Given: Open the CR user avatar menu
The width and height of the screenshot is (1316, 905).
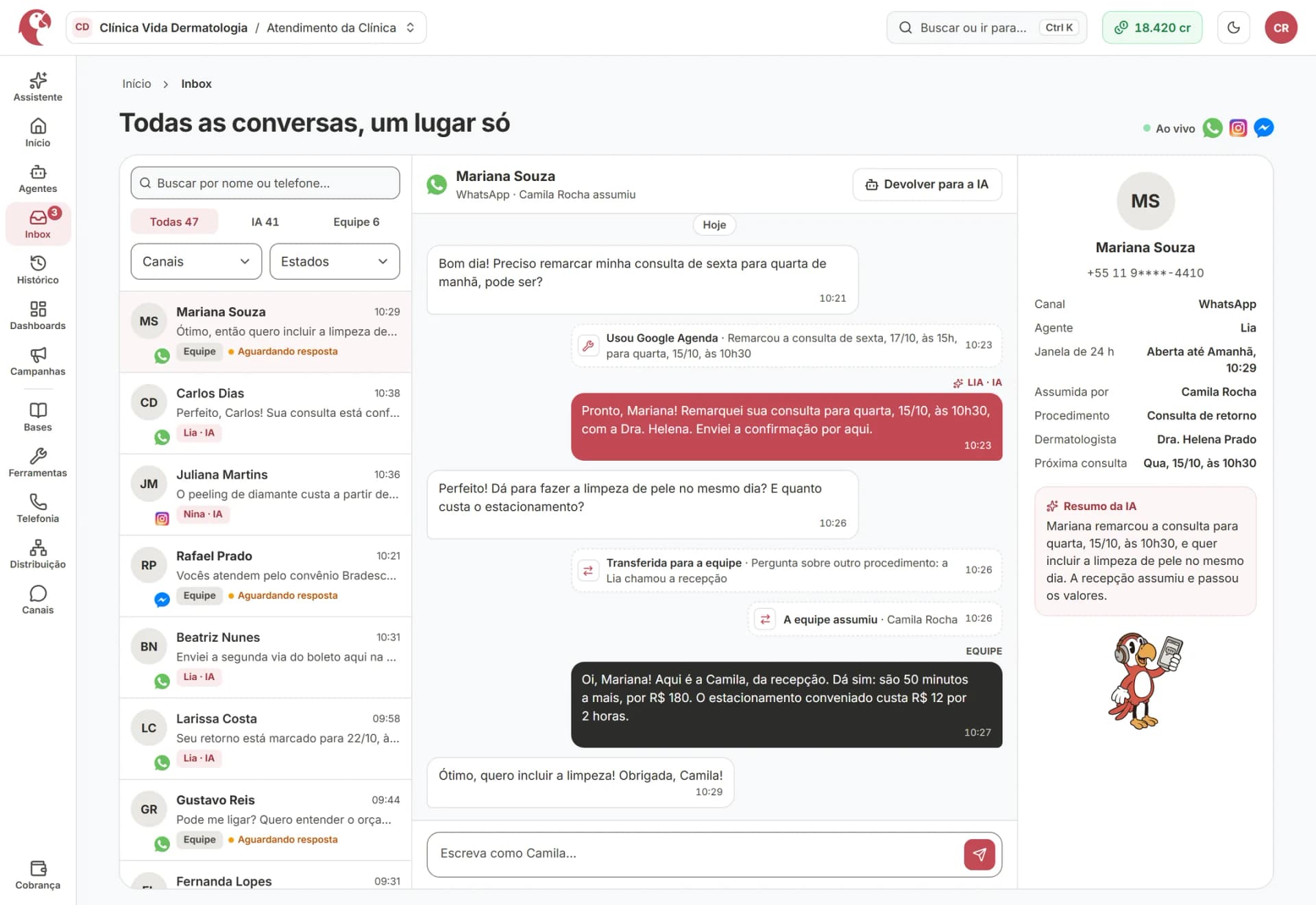Looking at the screenshot, I should (x=1280, y=27).
